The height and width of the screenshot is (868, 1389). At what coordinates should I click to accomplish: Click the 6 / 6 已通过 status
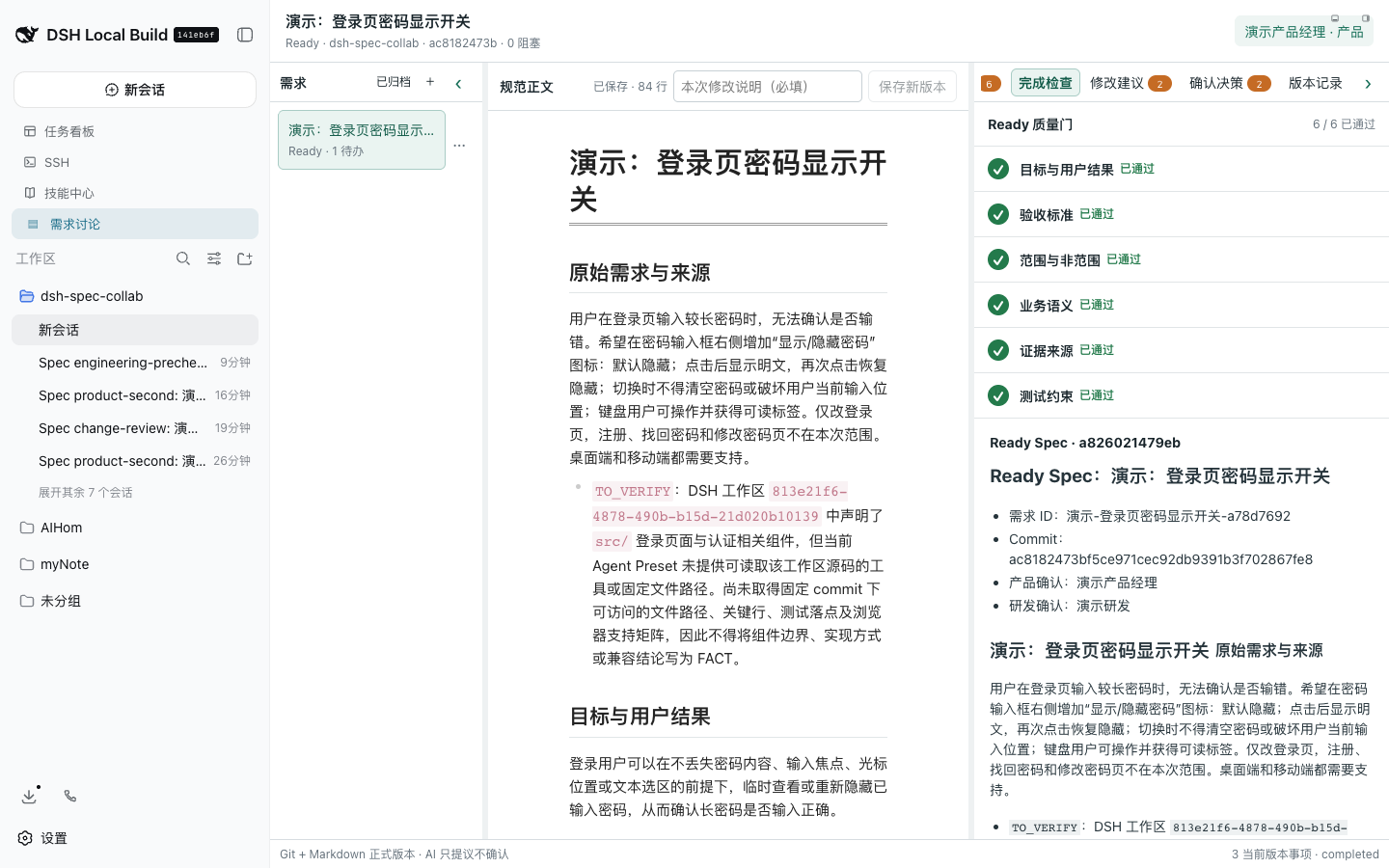pyautogui.click(x=1344, y=124)
